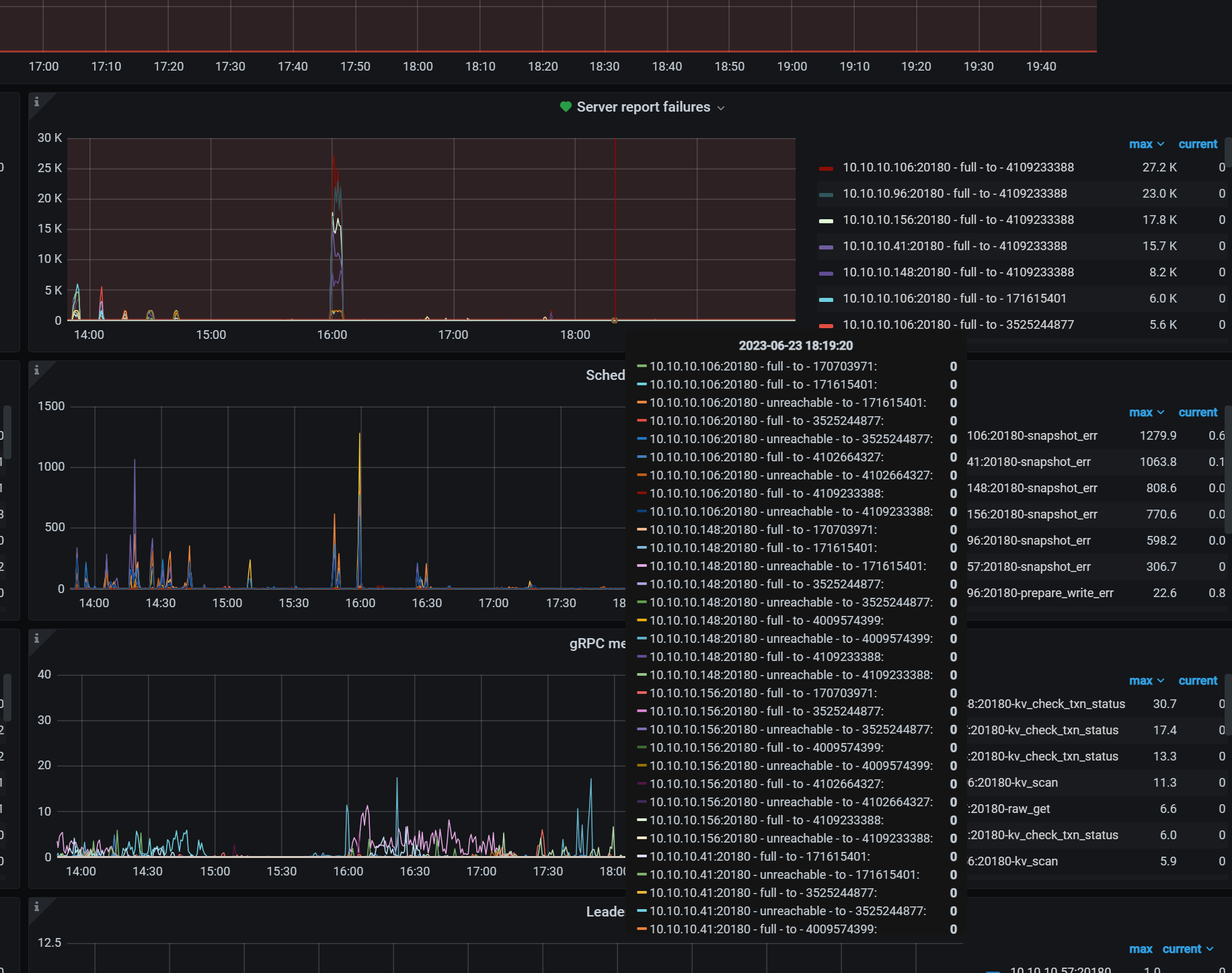Click green heart alert icon beside Server report failures
The height and width of the screenshot is (973, 1232).
[x=566, y=107]
